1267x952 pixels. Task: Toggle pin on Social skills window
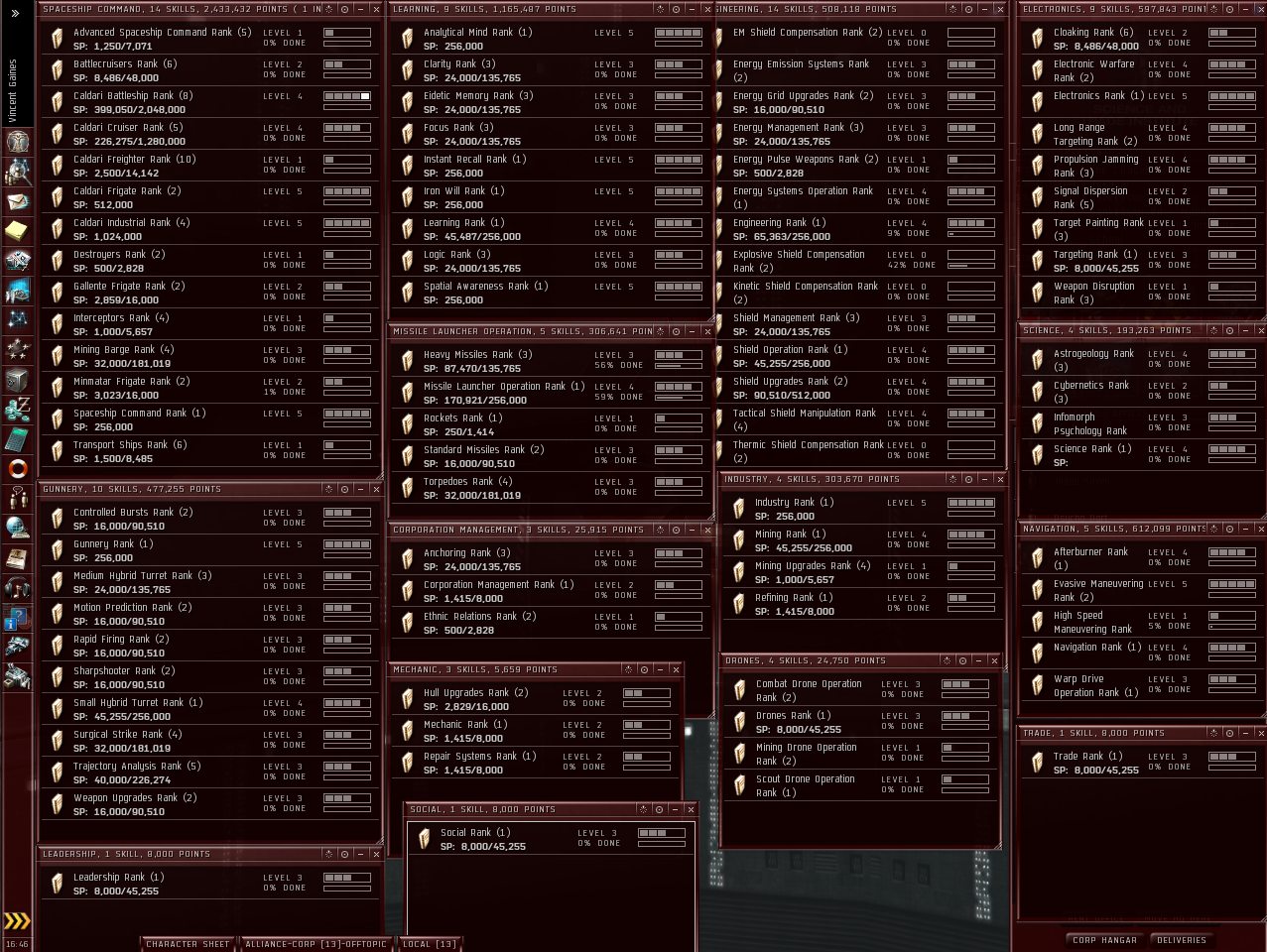[x=659, y=809]
